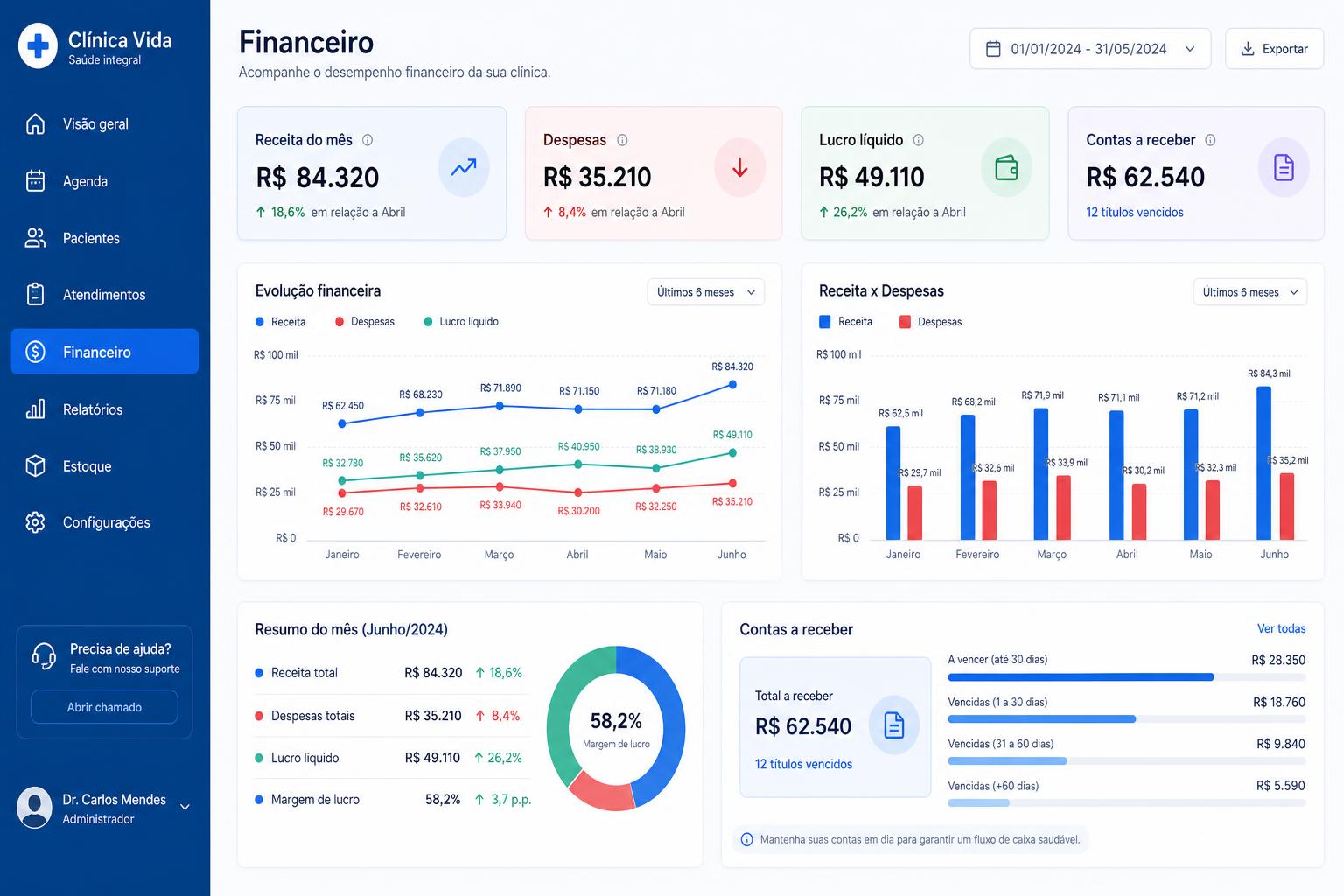Follow the Ver todas link

[1281, 628]
